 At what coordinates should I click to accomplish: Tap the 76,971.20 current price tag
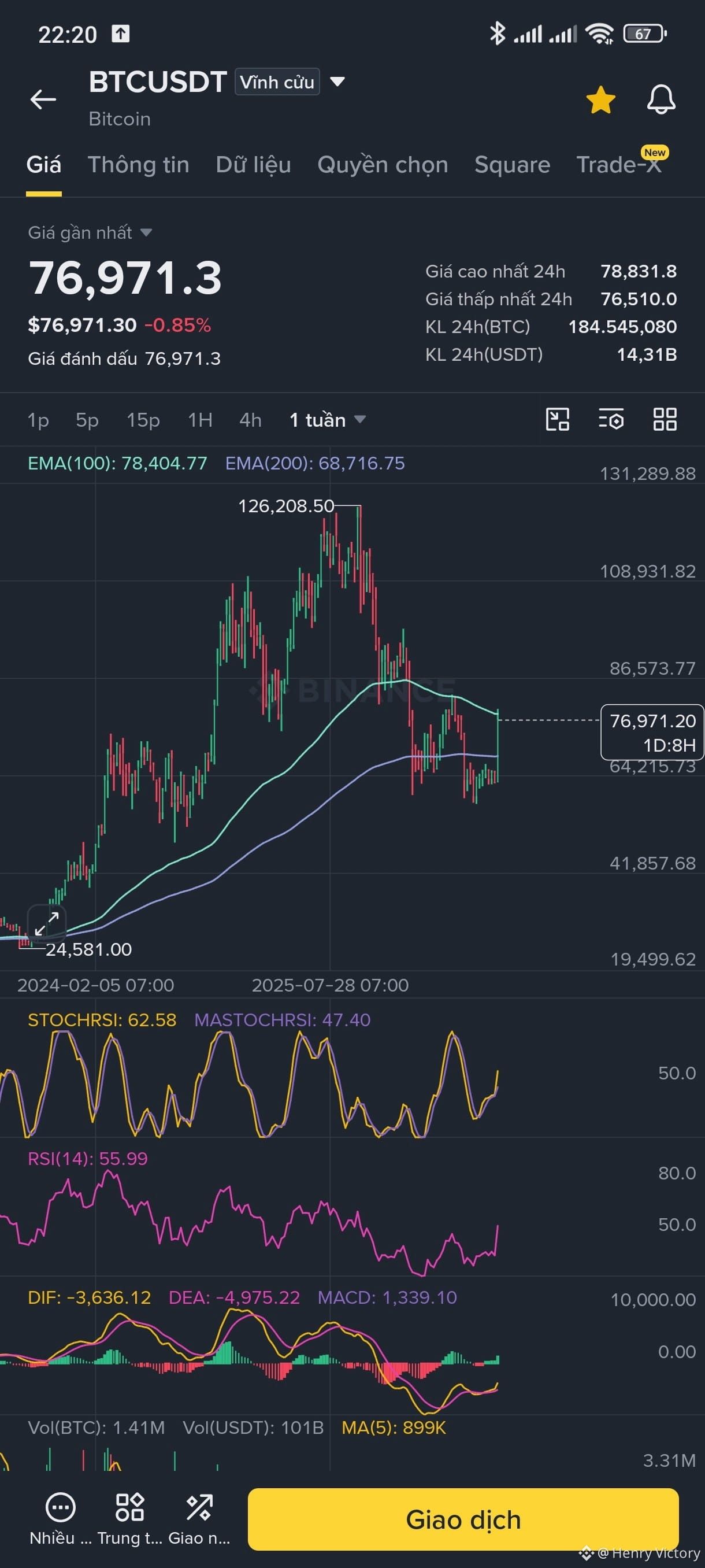coord(652,733)
